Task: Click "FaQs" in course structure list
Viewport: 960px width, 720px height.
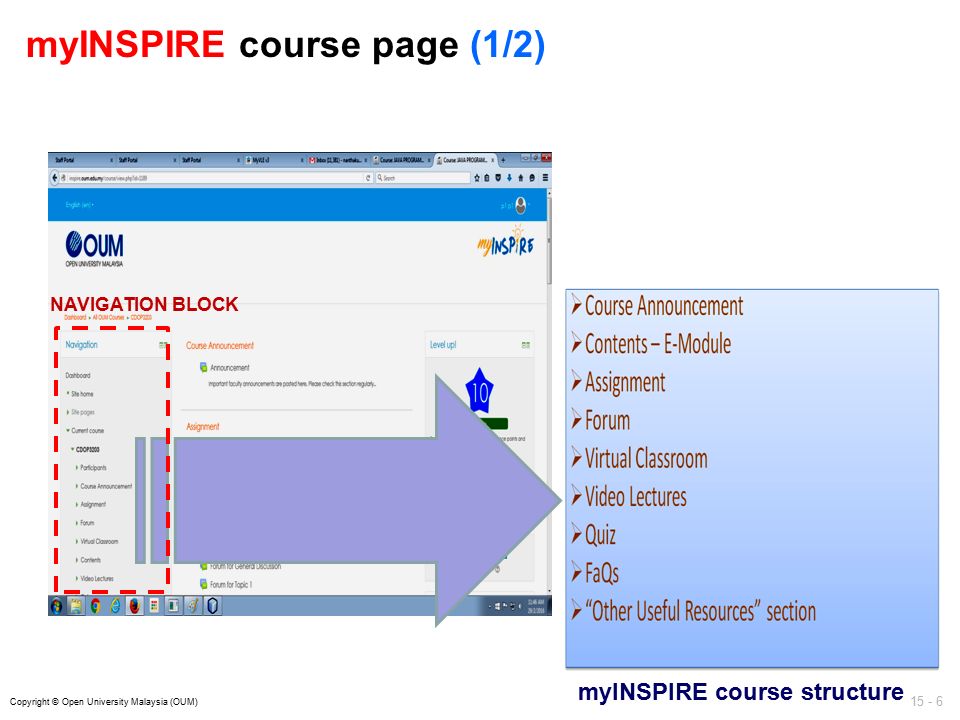Action: (601, 573)
